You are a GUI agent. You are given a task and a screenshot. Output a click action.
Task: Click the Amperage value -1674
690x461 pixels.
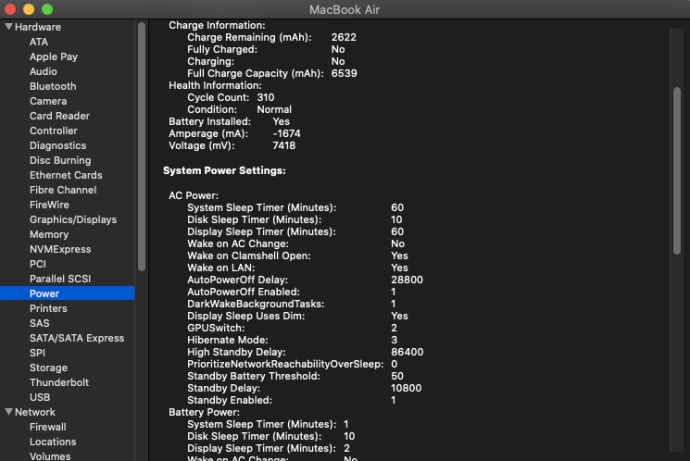click(x=286, y=133)
